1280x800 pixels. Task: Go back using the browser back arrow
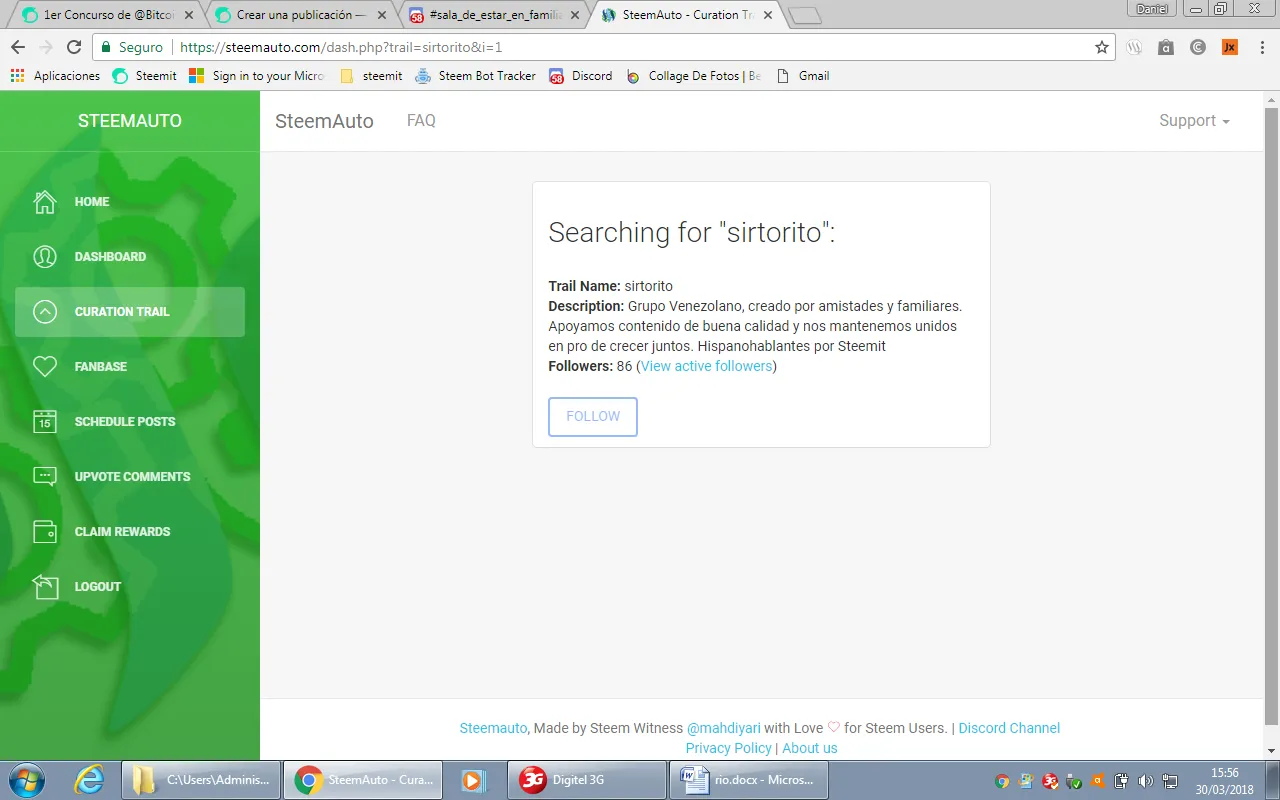click(18, 47)
